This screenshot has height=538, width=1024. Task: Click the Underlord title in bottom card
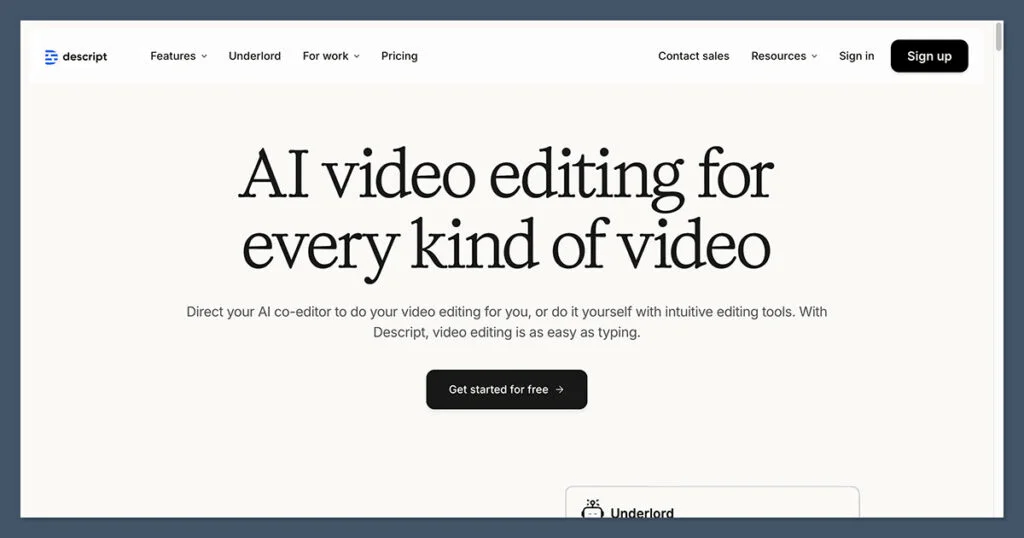pos(642,512)
